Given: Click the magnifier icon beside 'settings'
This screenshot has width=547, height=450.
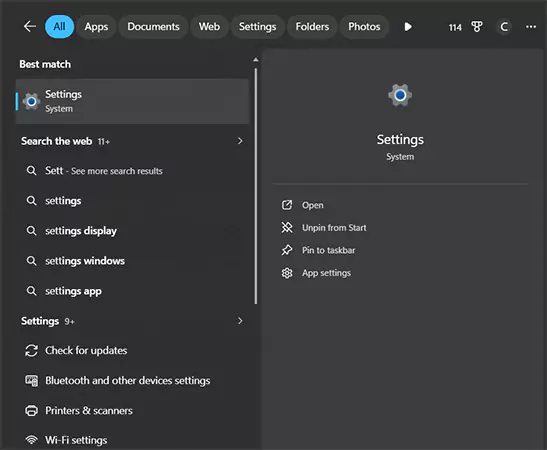Looking at the screenshot, I should point(31,201).
